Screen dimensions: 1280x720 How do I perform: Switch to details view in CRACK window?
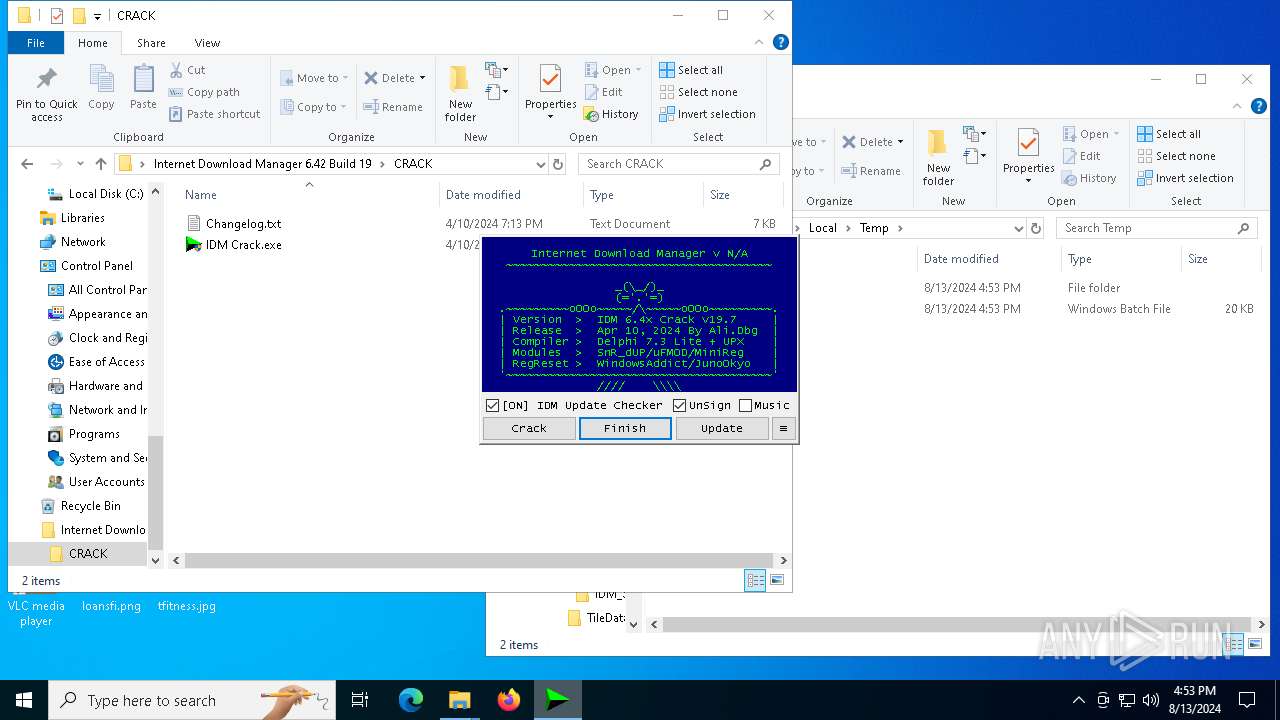pos(756,580)
